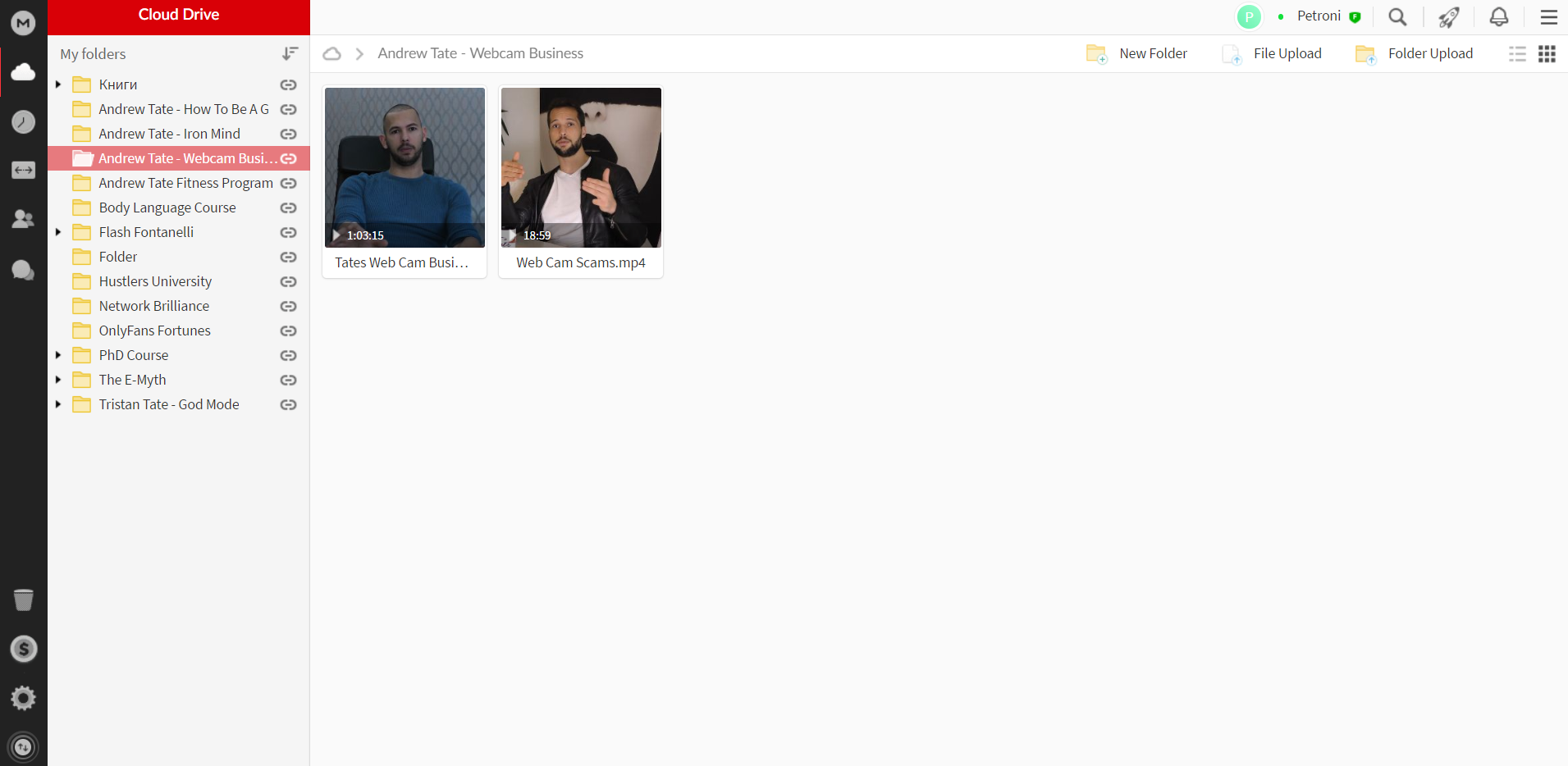Click the Andrew Tate - Webcam Business breadcrumb
This screenshot has height=766, width=1568.
481,53
